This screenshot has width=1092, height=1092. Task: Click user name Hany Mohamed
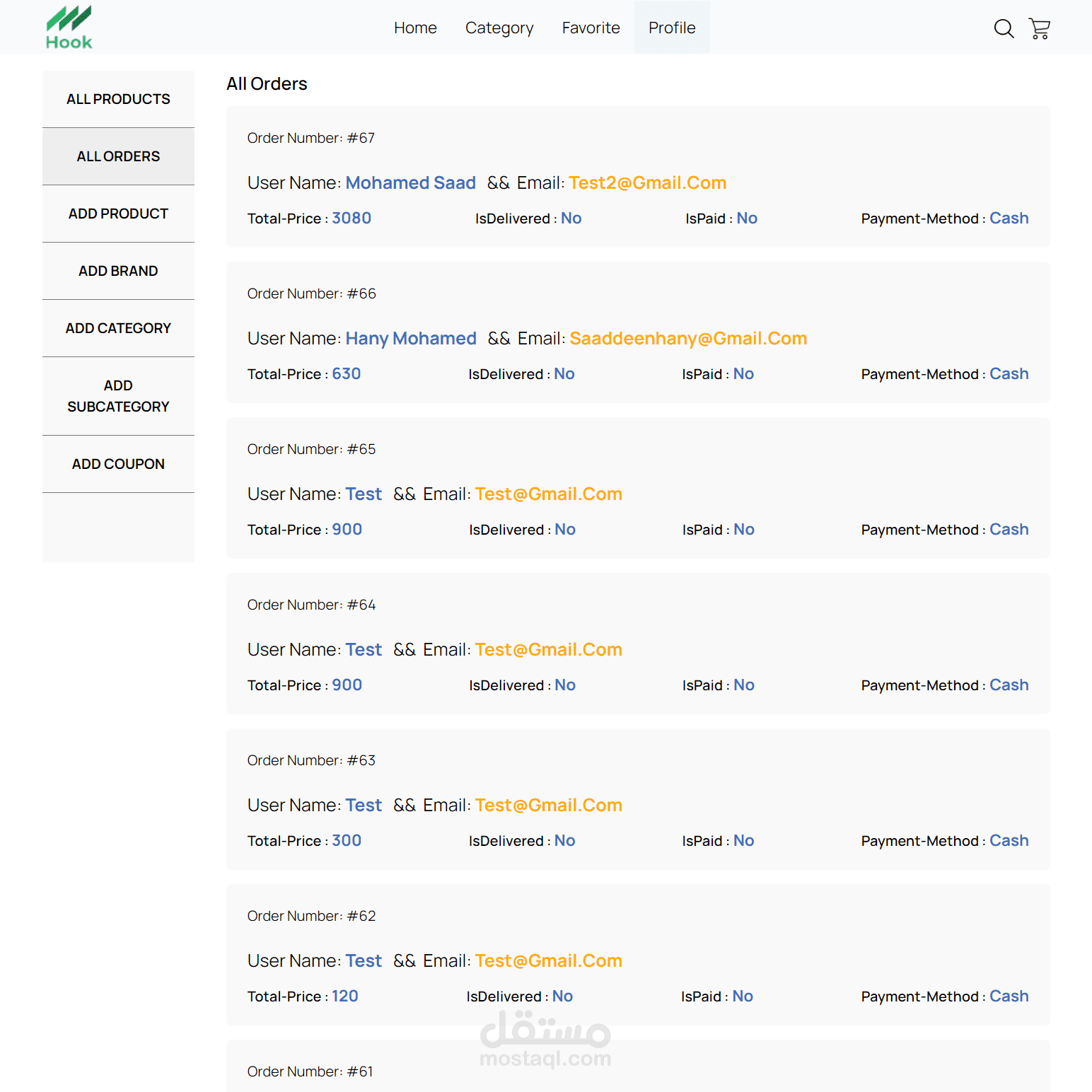410,339
